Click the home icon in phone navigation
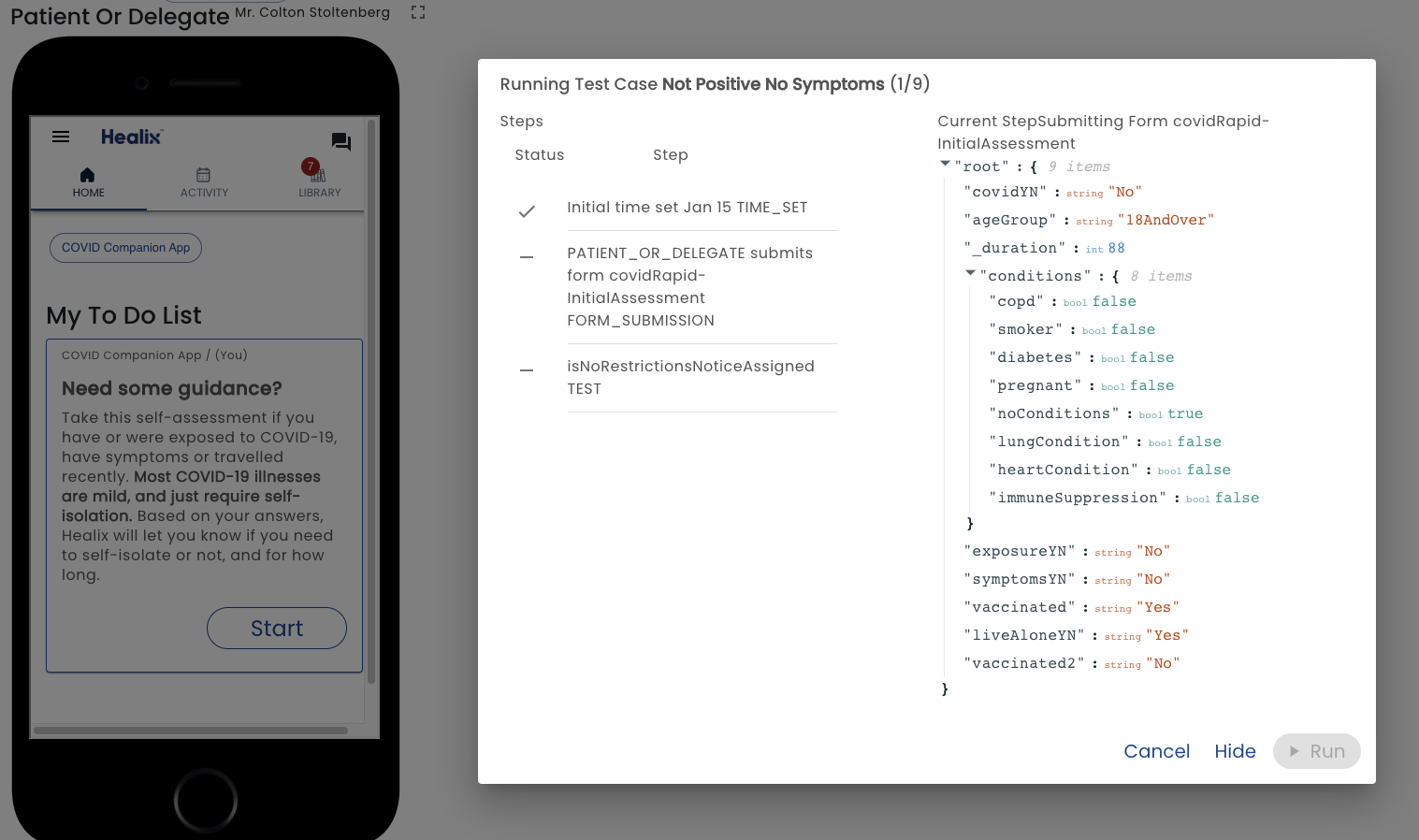 [x=87, y=174]
